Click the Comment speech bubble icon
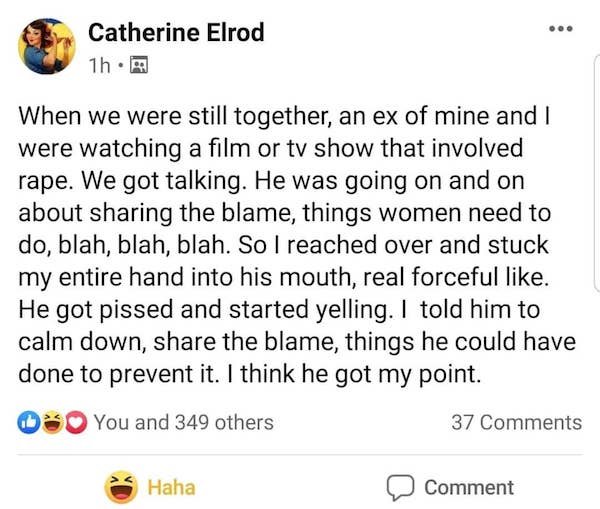The width and height of the screenshot is (600, 509). pos(400,488)
